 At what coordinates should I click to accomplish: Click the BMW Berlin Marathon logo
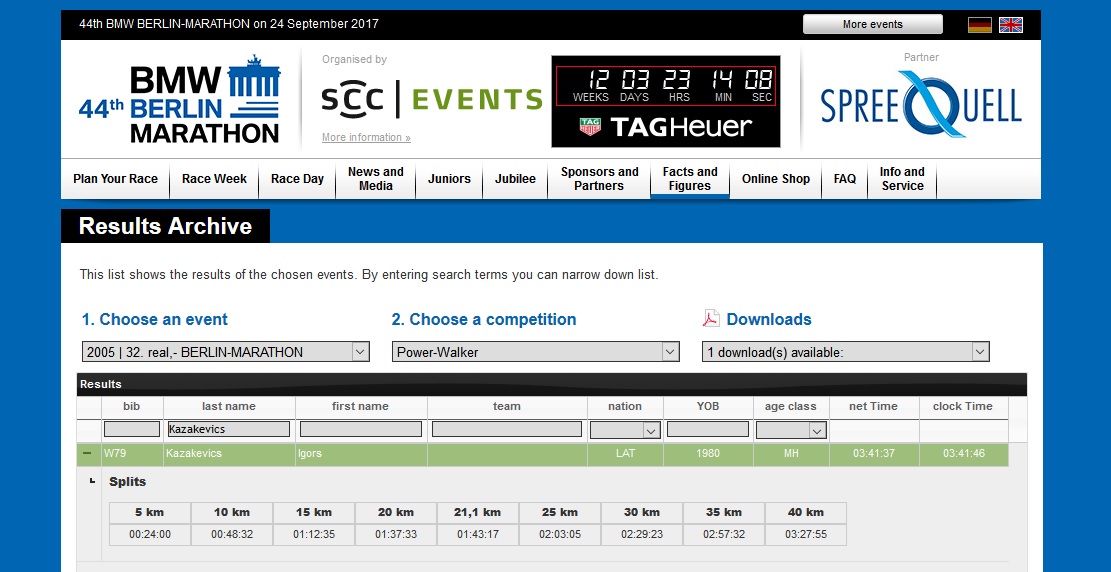point(179,99)
